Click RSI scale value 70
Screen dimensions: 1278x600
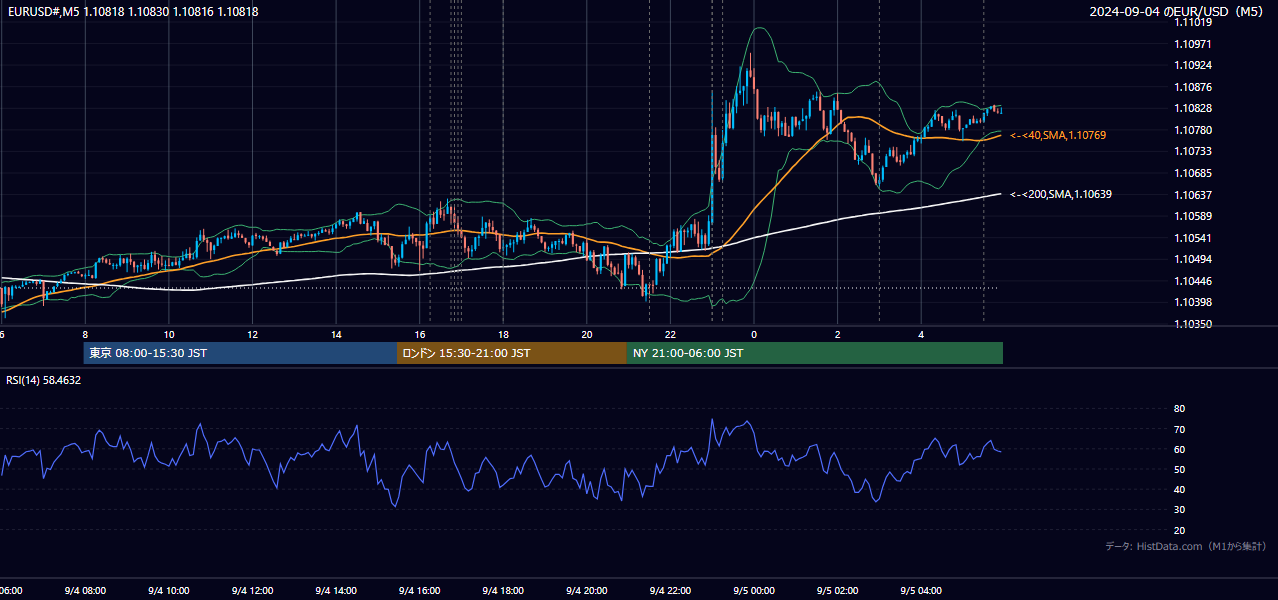click(1179, 429)
